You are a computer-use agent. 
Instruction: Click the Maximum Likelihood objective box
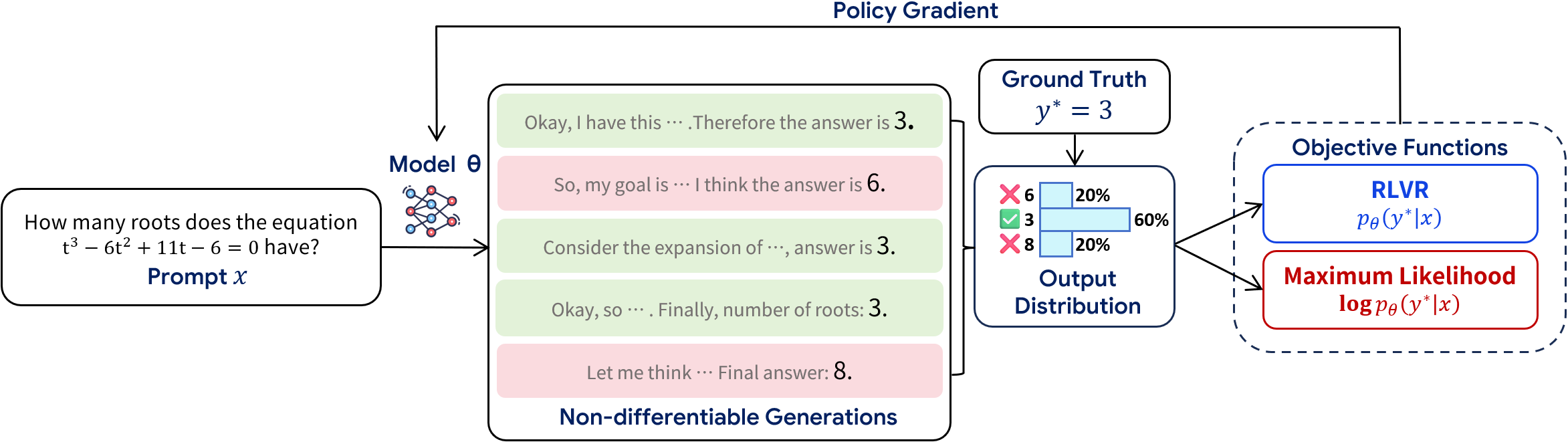[x=1399, y=290]
